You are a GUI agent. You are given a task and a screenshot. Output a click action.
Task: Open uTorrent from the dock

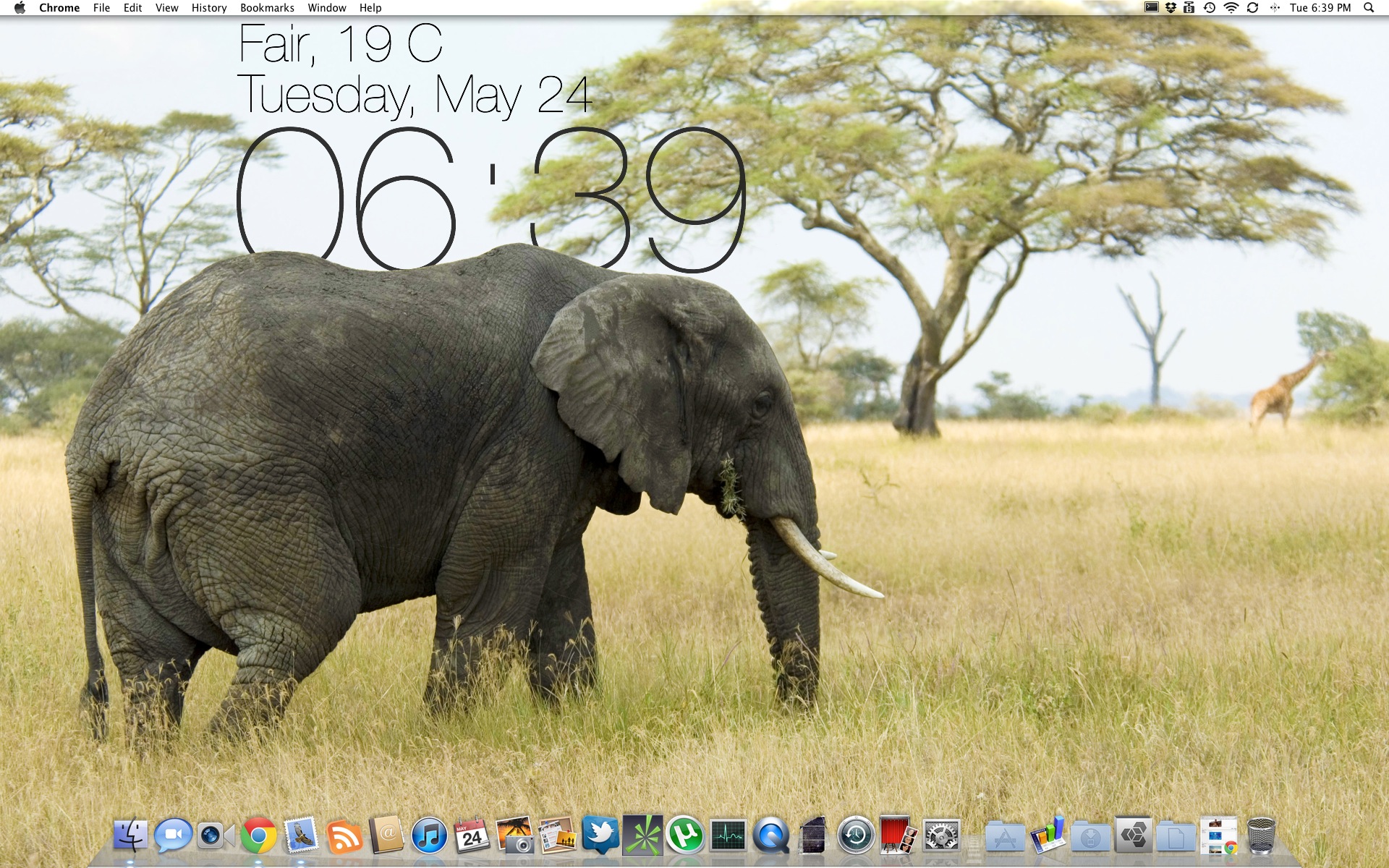[x=685, y=836]
